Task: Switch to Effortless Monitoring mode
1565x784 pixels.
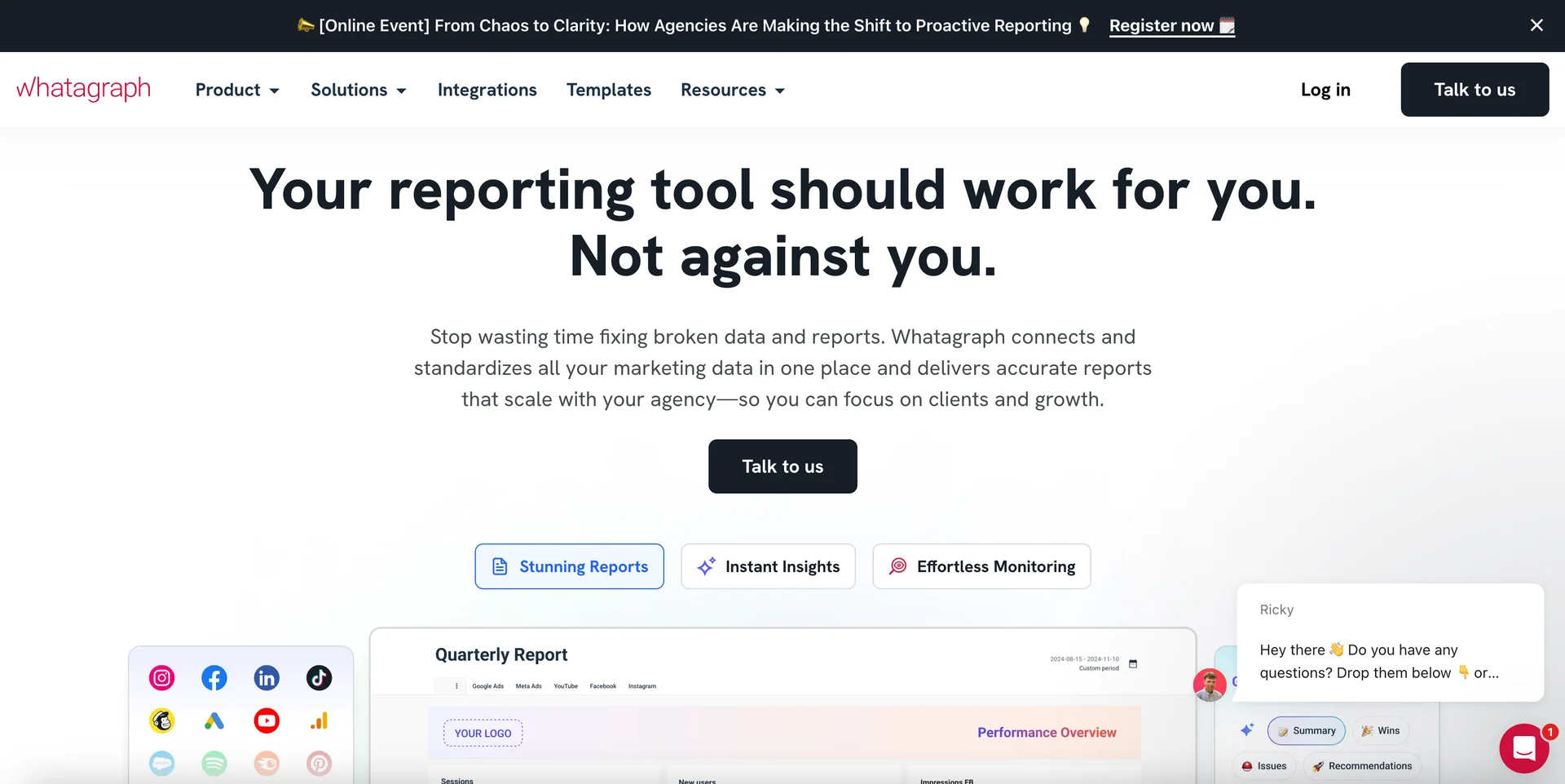Action: tap(981, 566)
